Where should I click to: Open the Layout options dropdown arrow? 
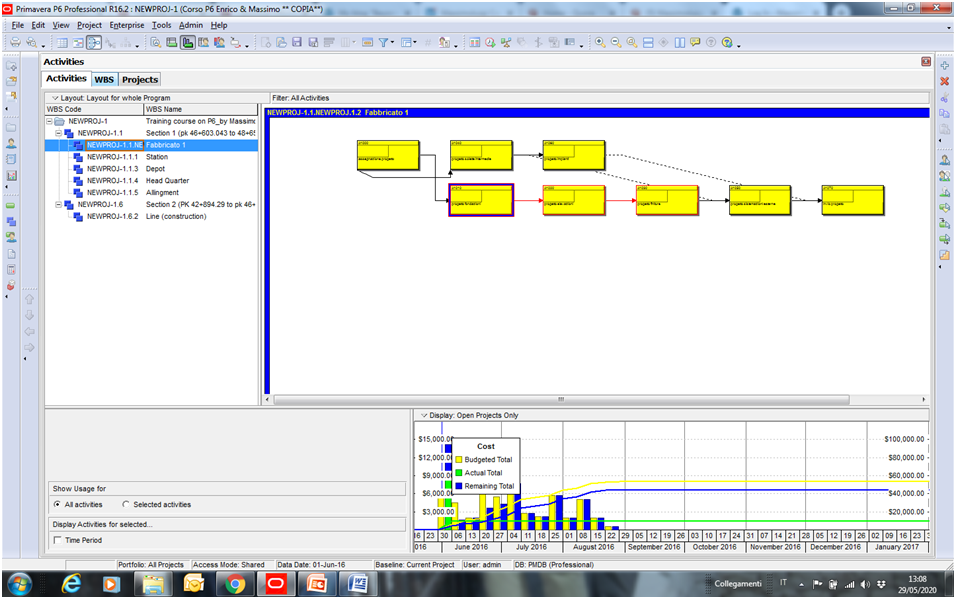55,98
